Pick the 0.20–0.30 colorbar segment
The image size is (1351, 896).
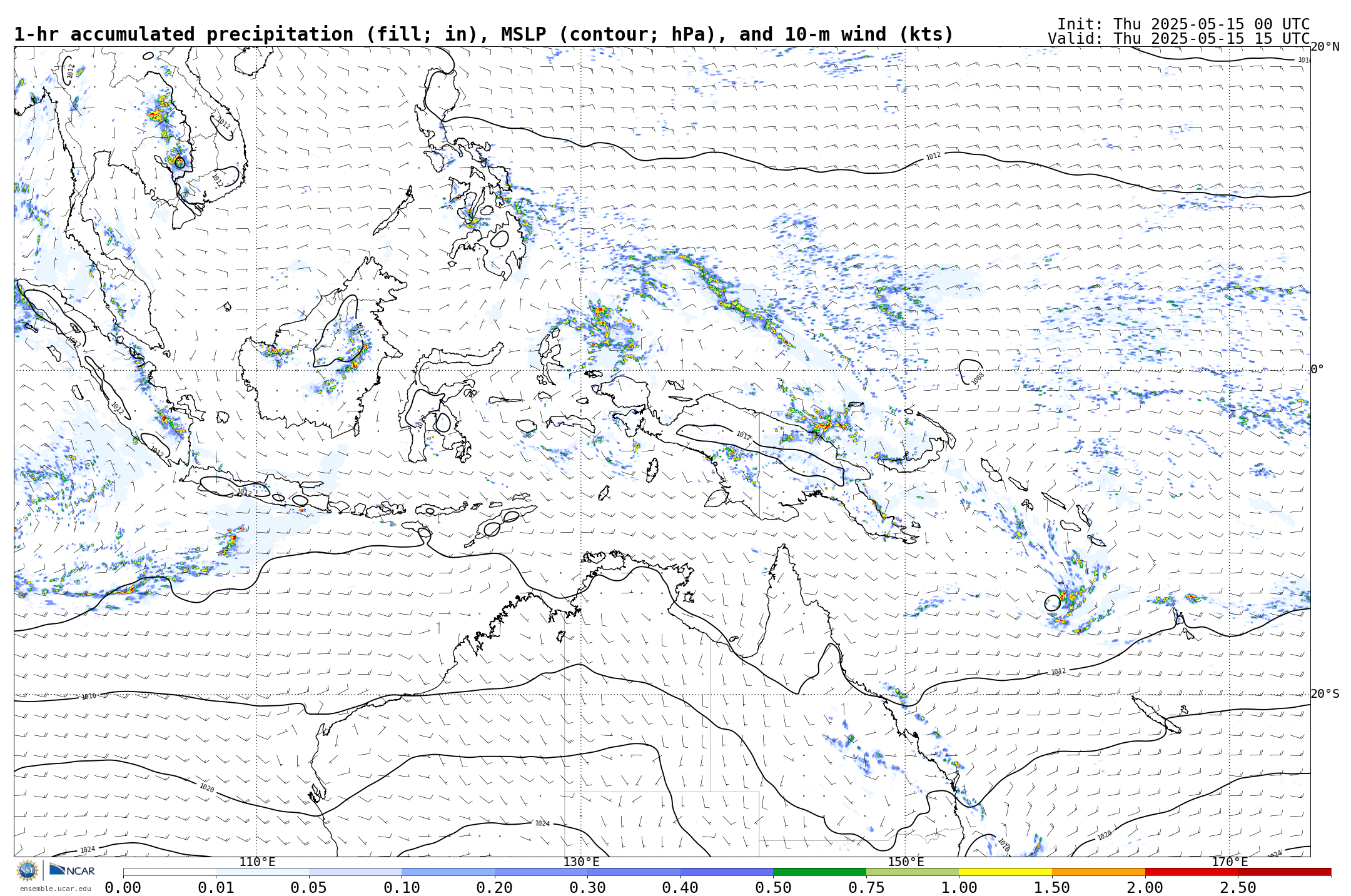pos(541,872)
